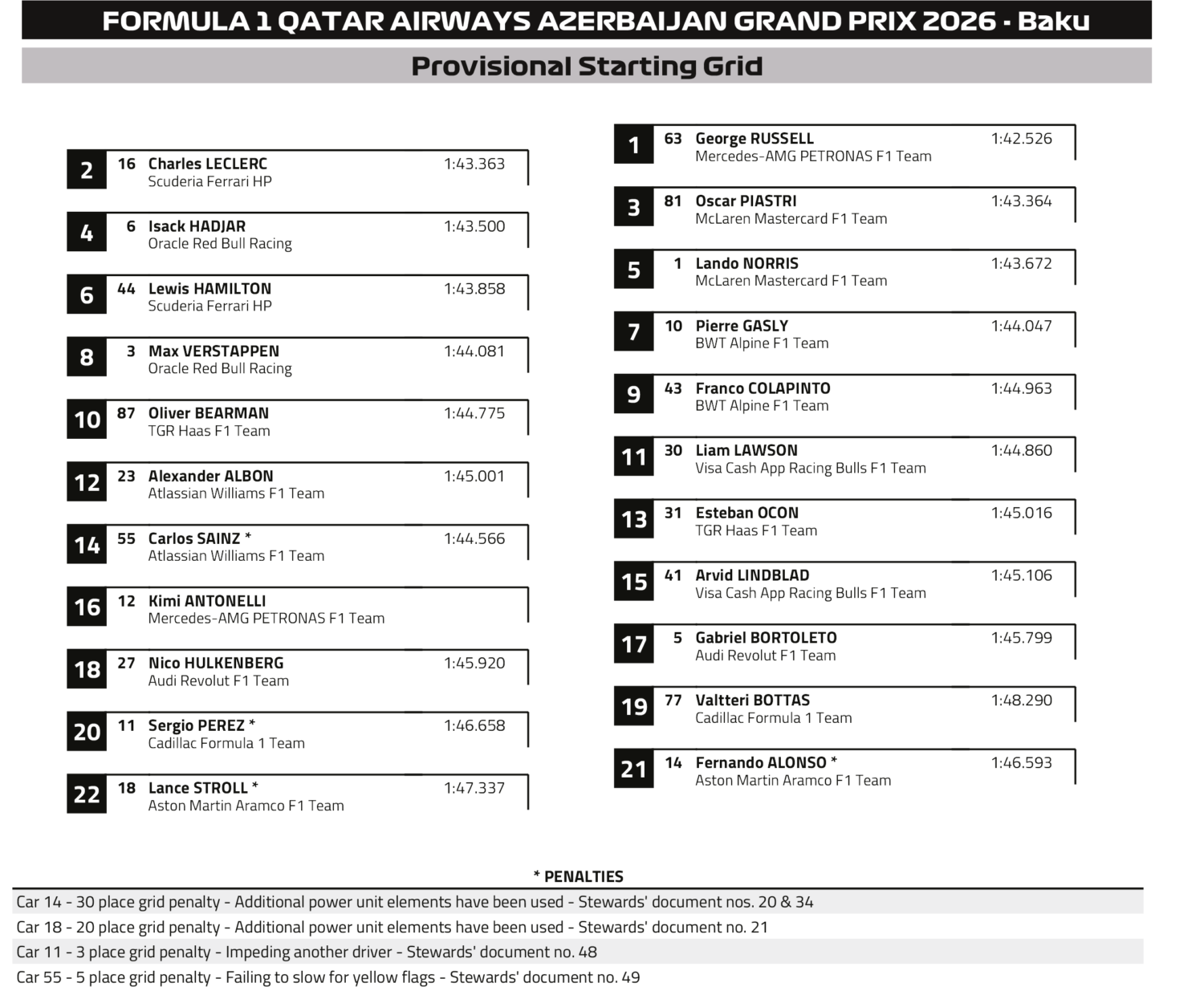Click Car 55 yellow flags penalty row

[x=578, y=977]
